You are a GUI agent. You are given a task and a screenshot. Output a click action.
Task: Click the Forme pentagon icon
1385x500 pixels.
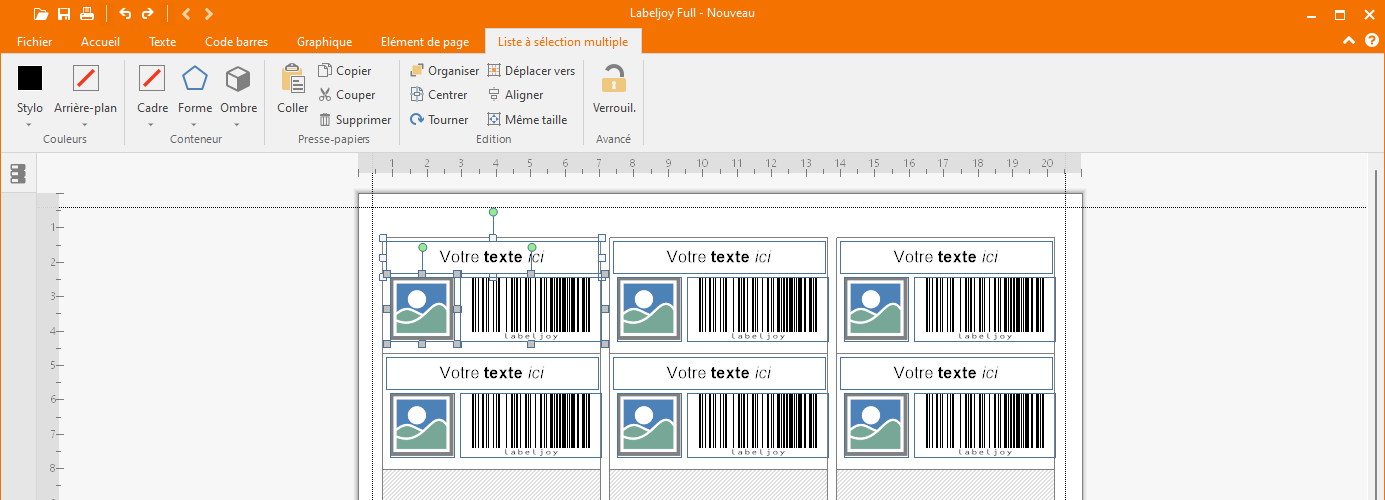195,78
